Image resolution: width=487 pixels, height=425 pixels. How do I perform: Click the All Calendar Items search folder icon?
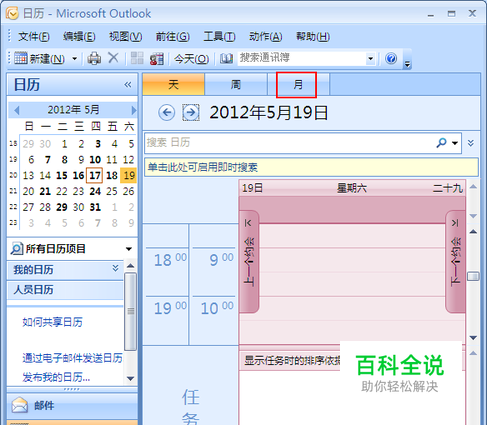point(17,249)
